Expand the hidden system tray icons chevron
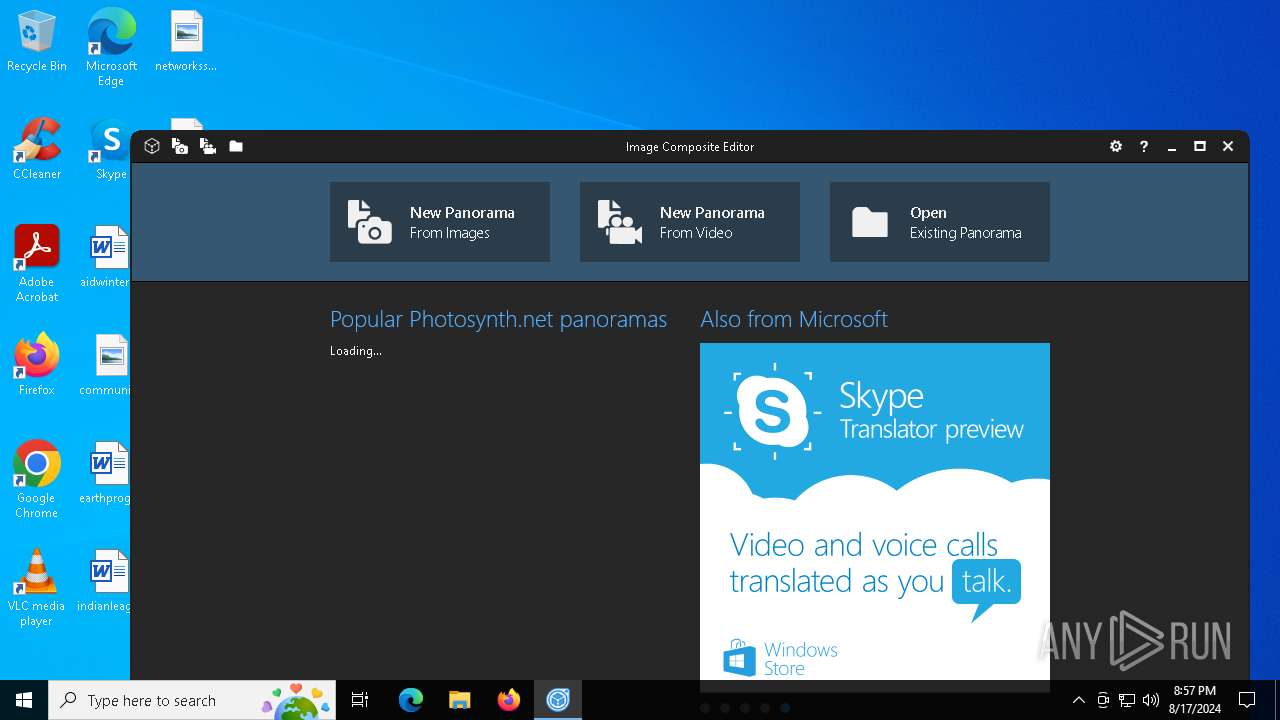1280x720 pixels. [1078, 700]
